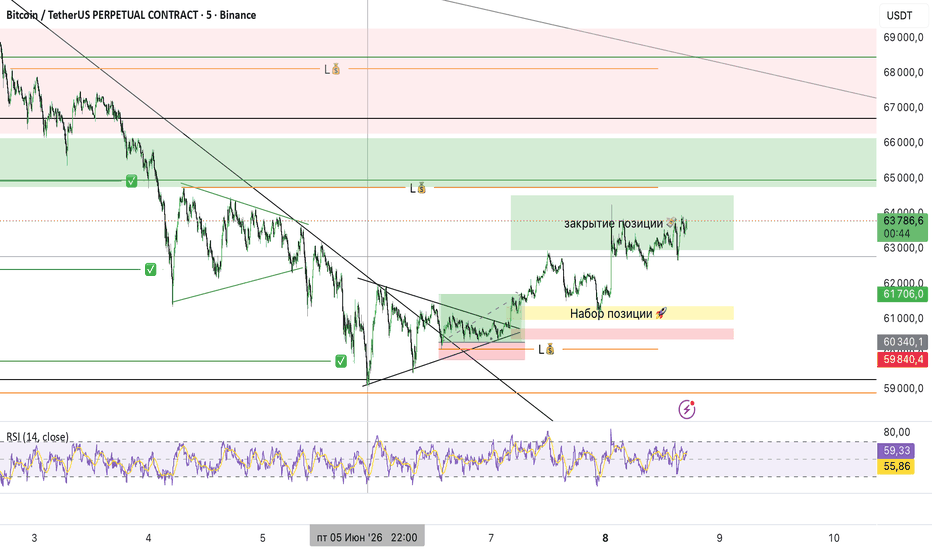Click the money icon in закрытие позиции label

pos(670,223)
